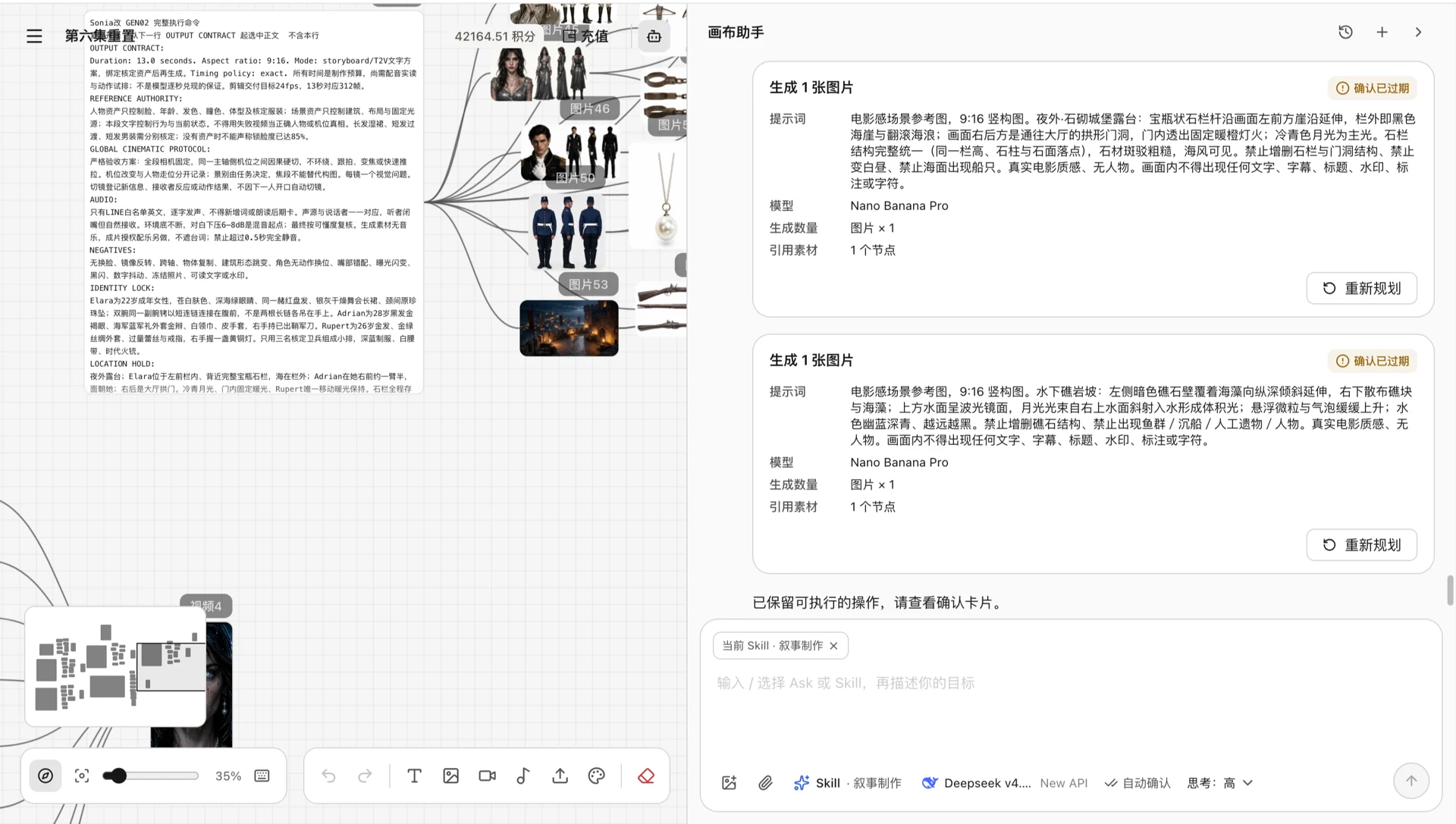Image resolution: width=1456 pixels, height=824 pixels.
Task: Click the minimap overview panel
Action: (115, 666)
